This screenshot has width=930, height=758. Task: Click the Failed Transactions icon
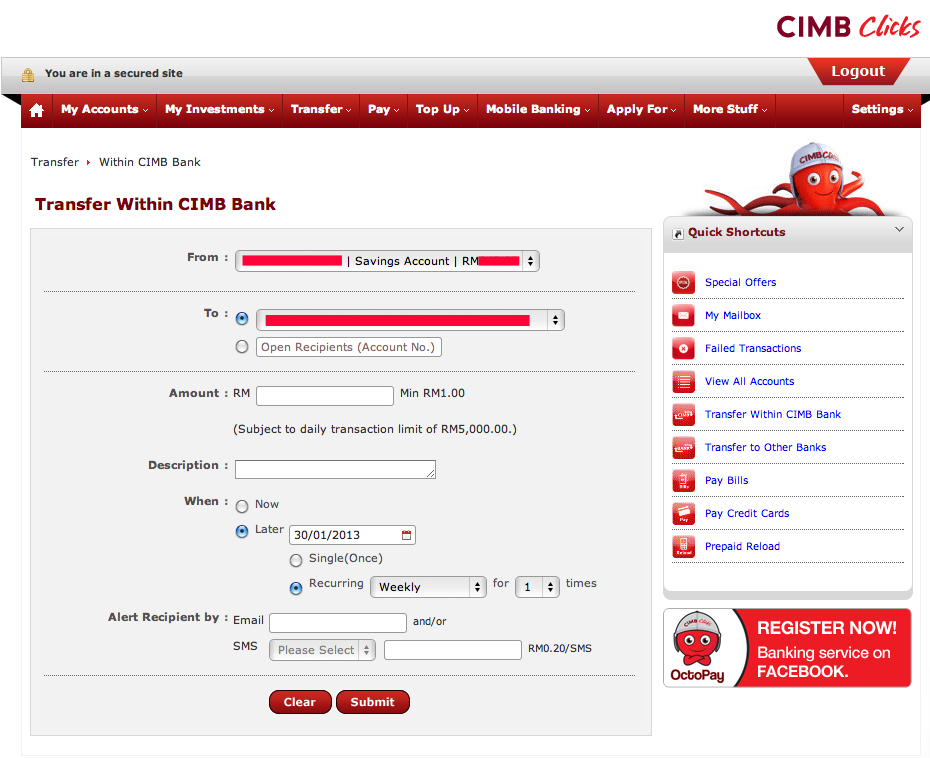(x=683, y=349)
